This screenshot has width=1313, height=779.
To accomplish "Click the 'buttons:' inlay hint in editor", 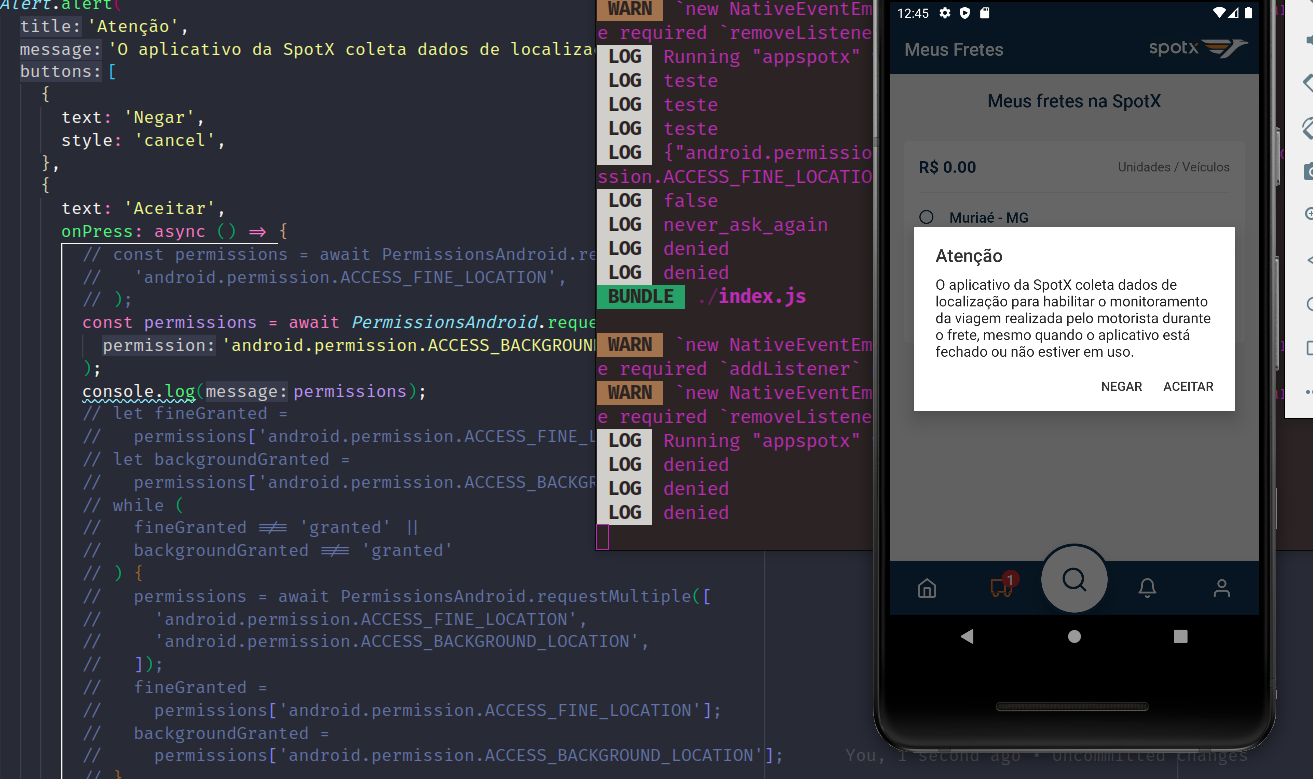I will (x=61, y=72).
